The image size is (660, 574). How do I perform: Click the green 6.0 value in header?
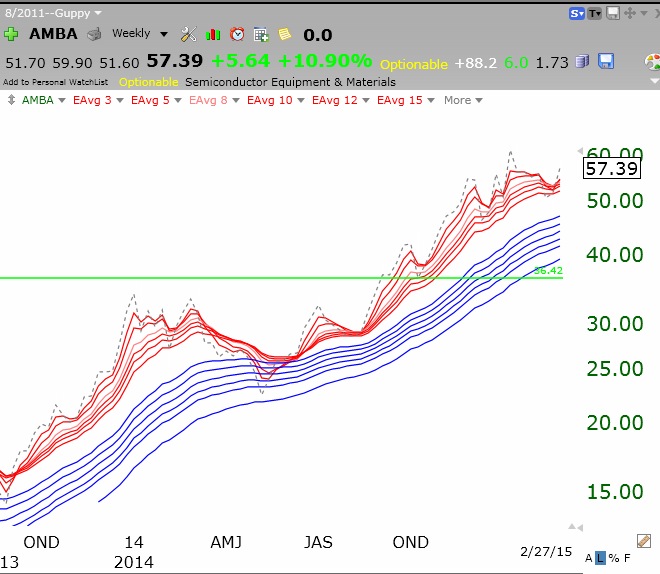tap(516, 63)
